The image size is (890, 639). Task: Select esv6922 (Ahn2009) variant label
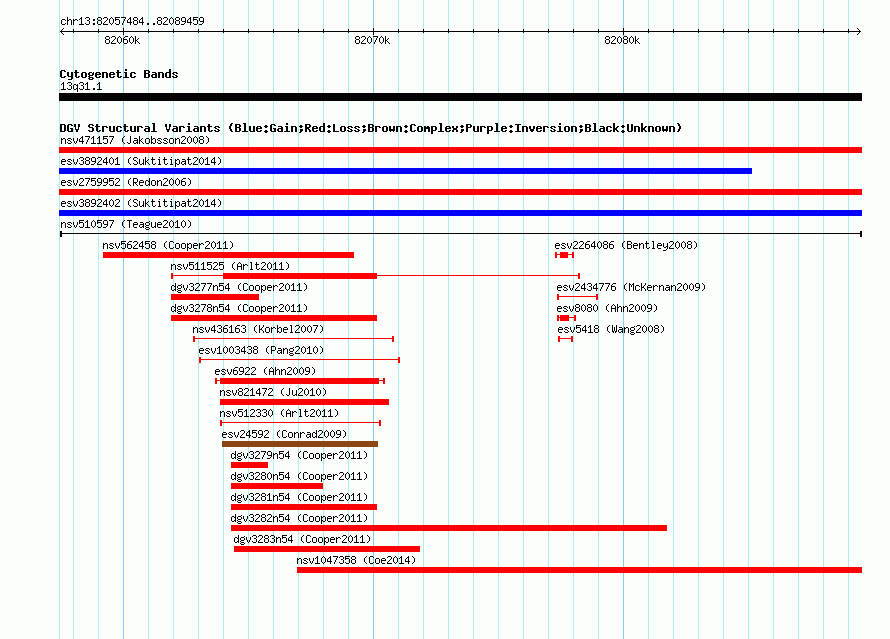265,371
